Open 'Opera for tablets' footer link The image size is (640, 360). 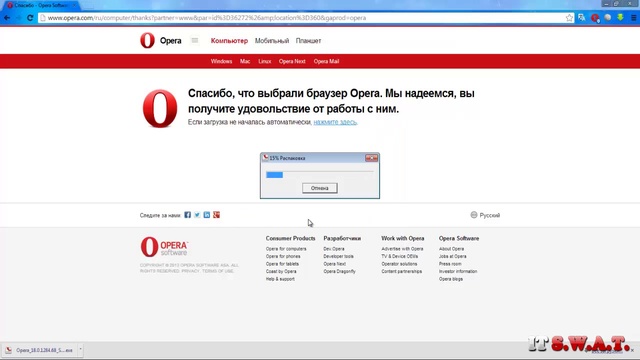coord(282,264)
